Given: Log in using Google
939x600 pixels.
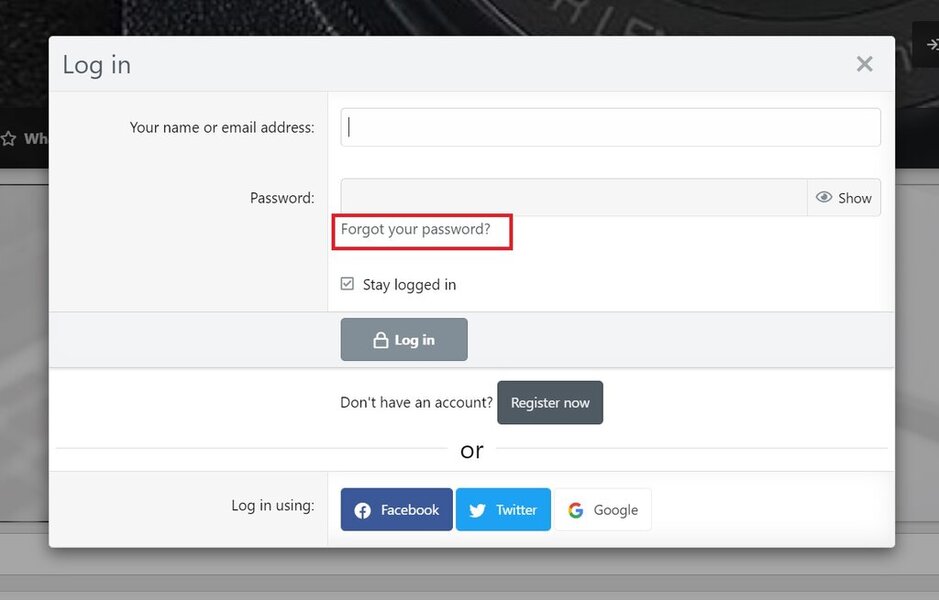Looking at the screenshot, I should 602,510.
